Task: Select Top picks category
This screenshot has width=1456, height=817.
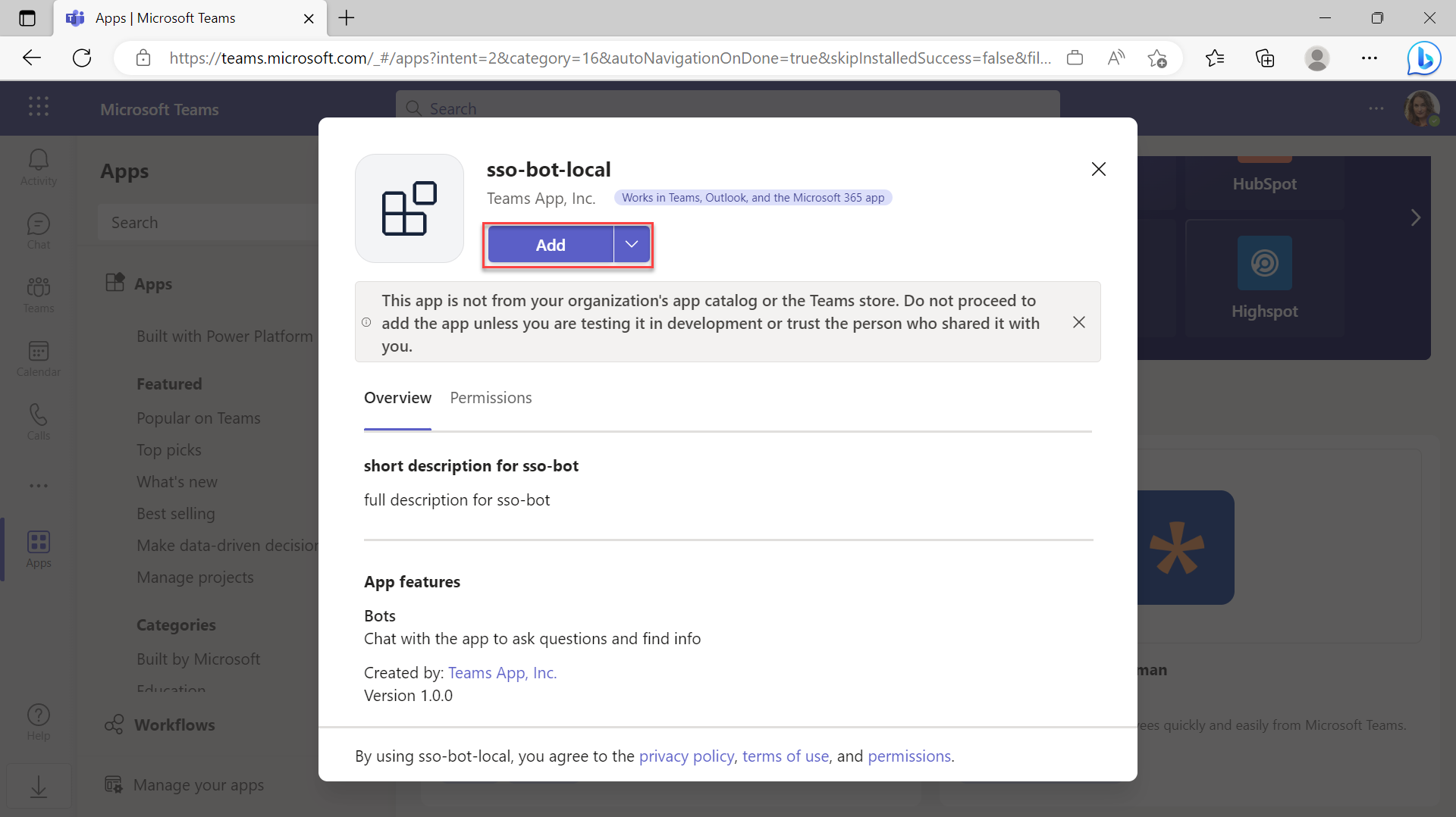Action: coord(169,450)
